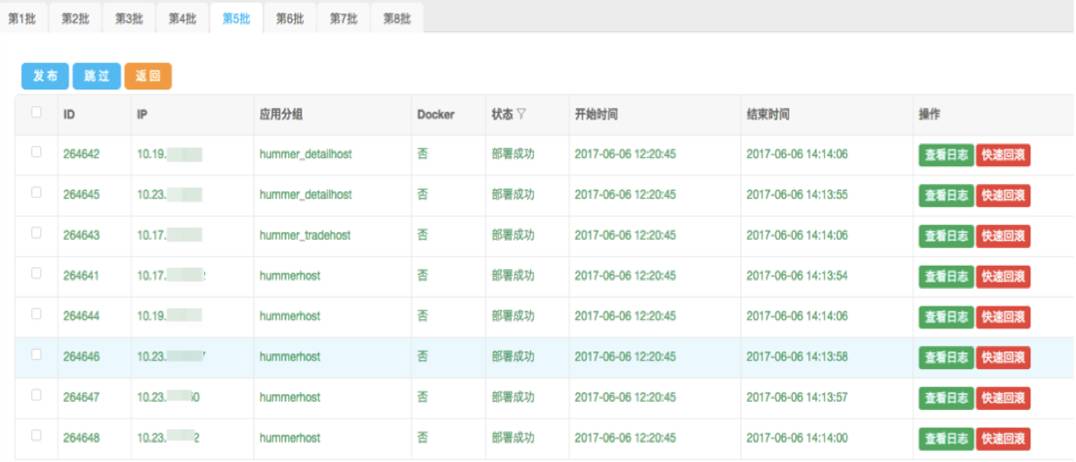Click end time 2017-06-06 14:13:58
Image resolution: width=1076 pixels, height=462 pixels.
[x=797, y=357]
